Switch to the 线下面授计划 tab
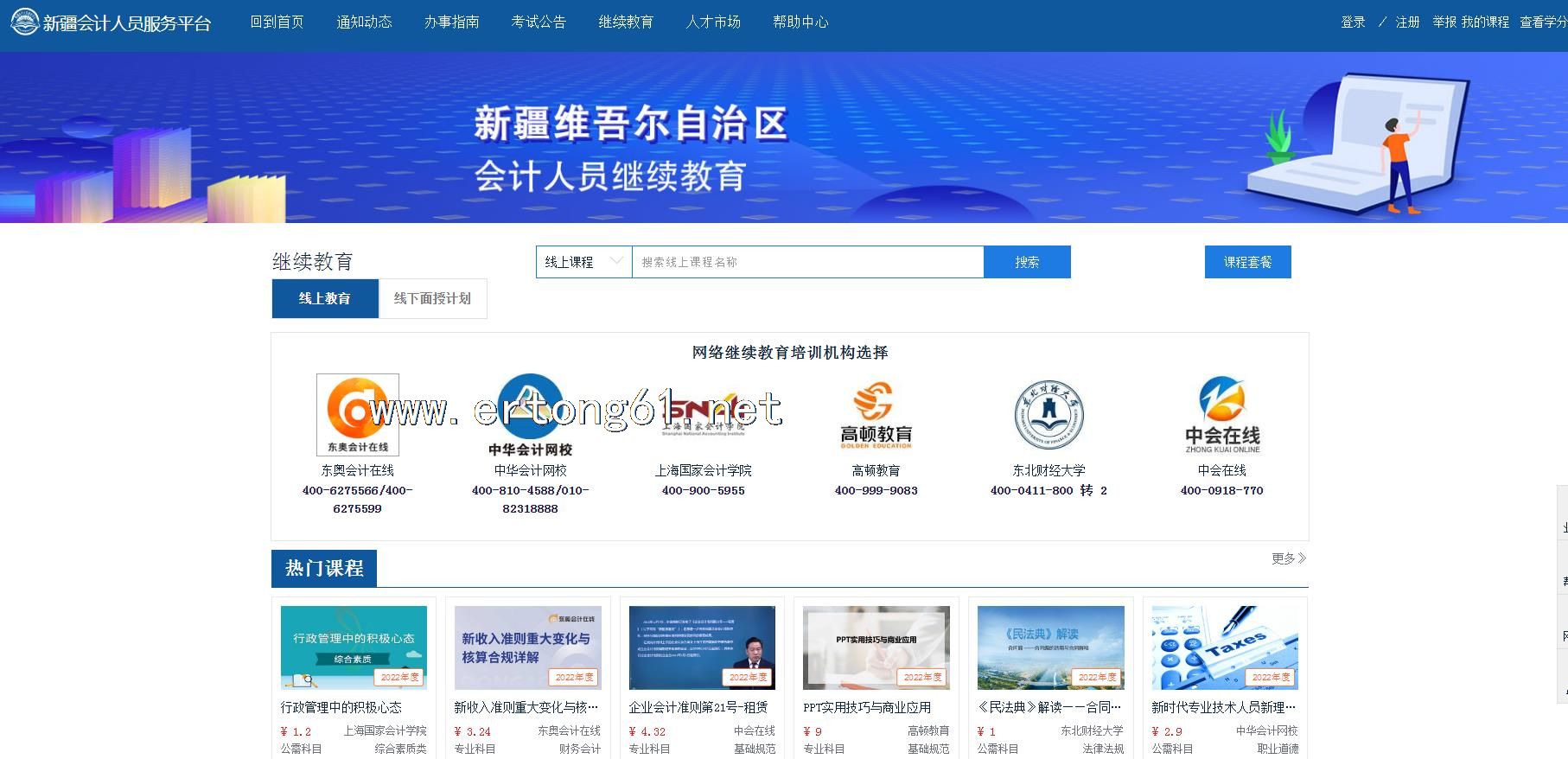 [432, 298]
